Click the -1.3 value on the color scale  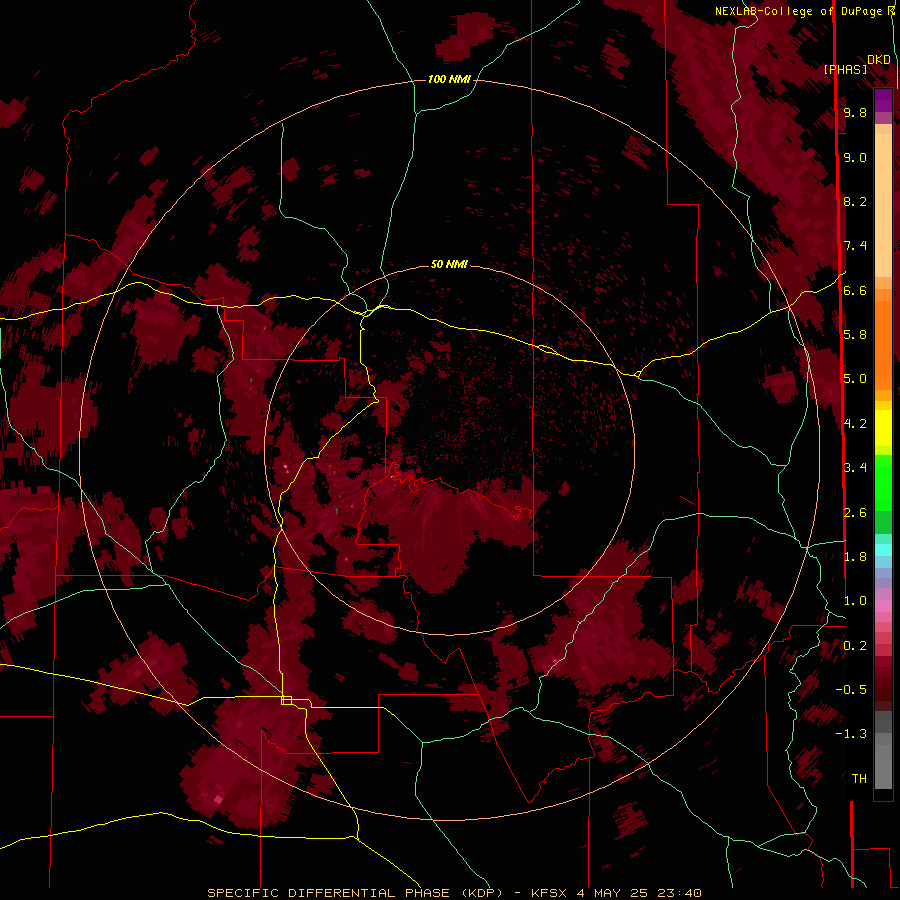851,734
